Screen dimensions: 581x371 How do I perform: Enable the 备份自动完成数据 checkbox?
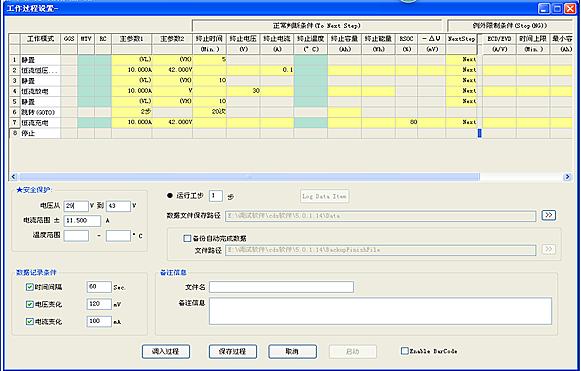[187, 238]
